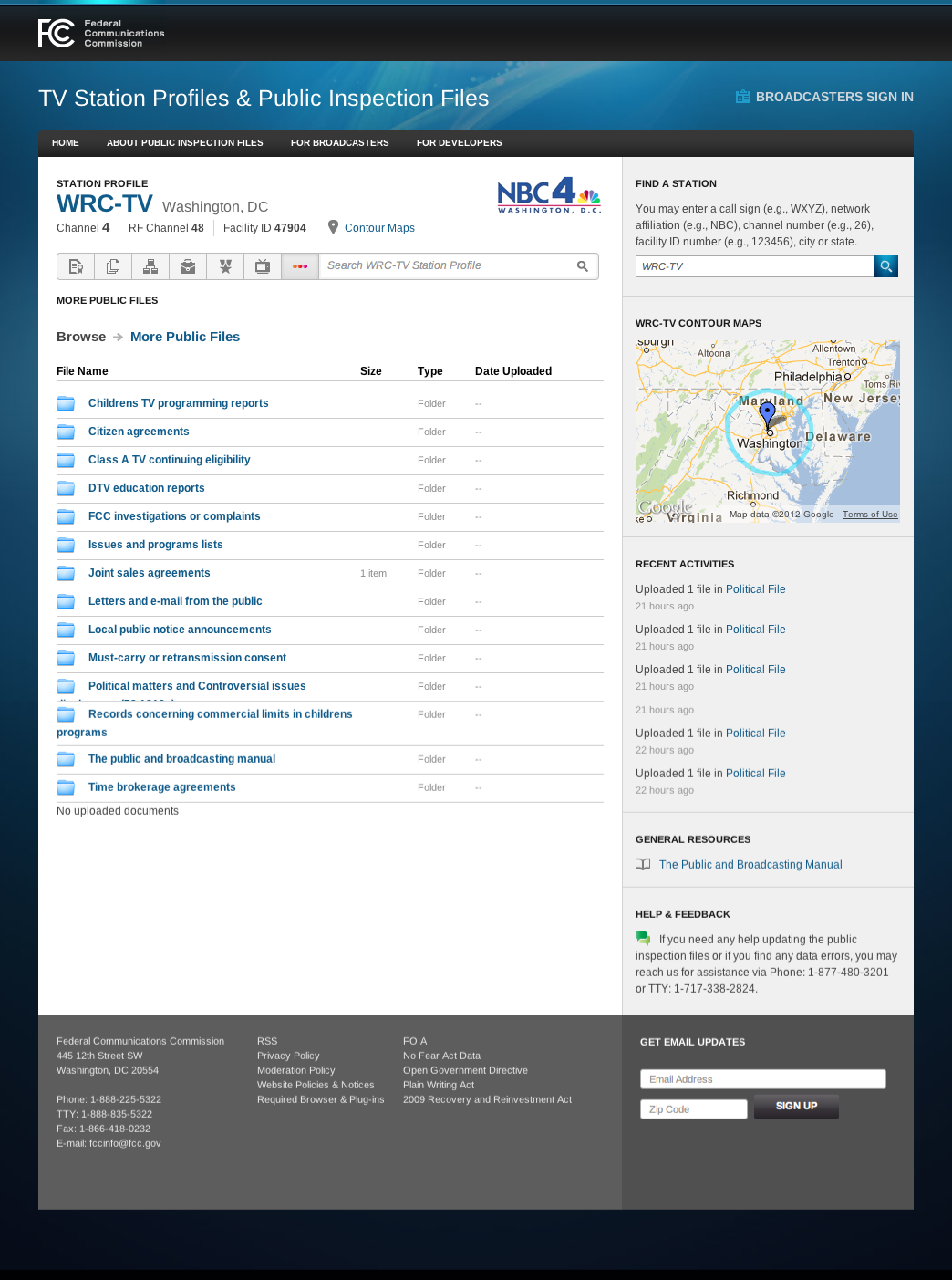Click the Broadcasters Sign In link
This screenshot has height=1280, width=952.
[x=824, y=97]
